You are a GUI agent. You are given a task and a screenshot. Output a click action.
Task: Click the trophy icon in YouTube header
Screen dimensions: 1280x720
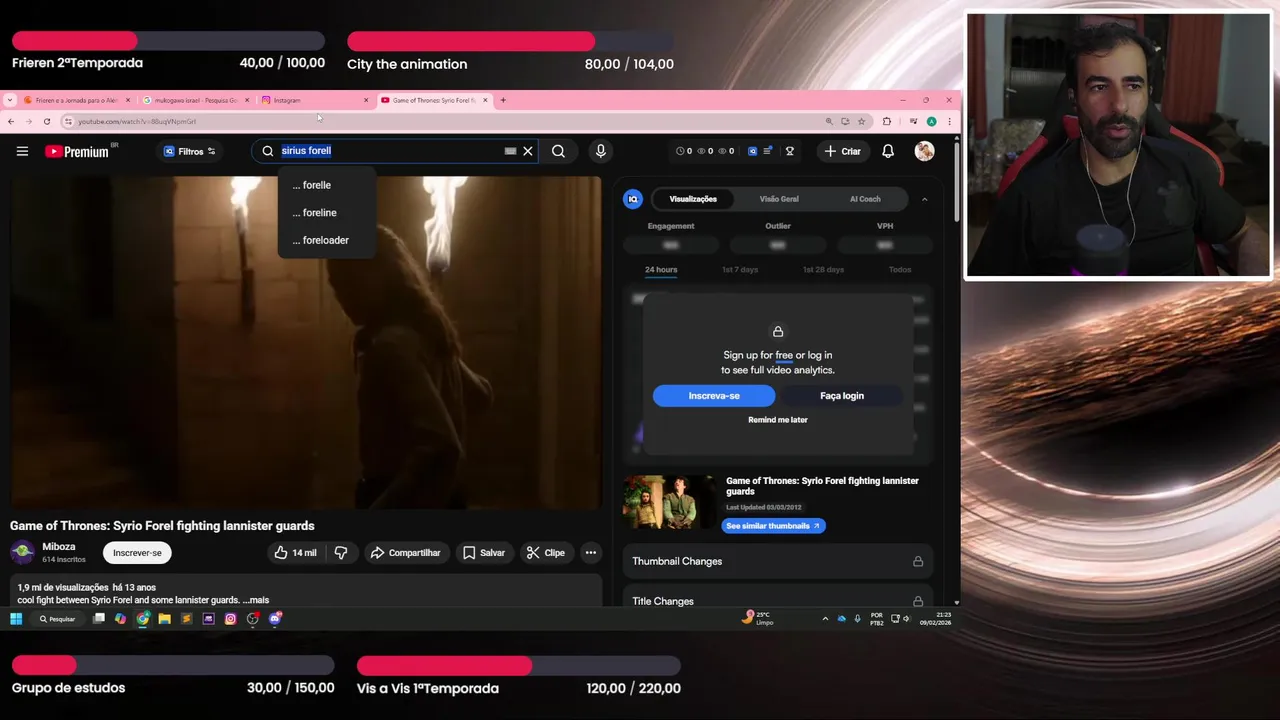tap(789, 151)
